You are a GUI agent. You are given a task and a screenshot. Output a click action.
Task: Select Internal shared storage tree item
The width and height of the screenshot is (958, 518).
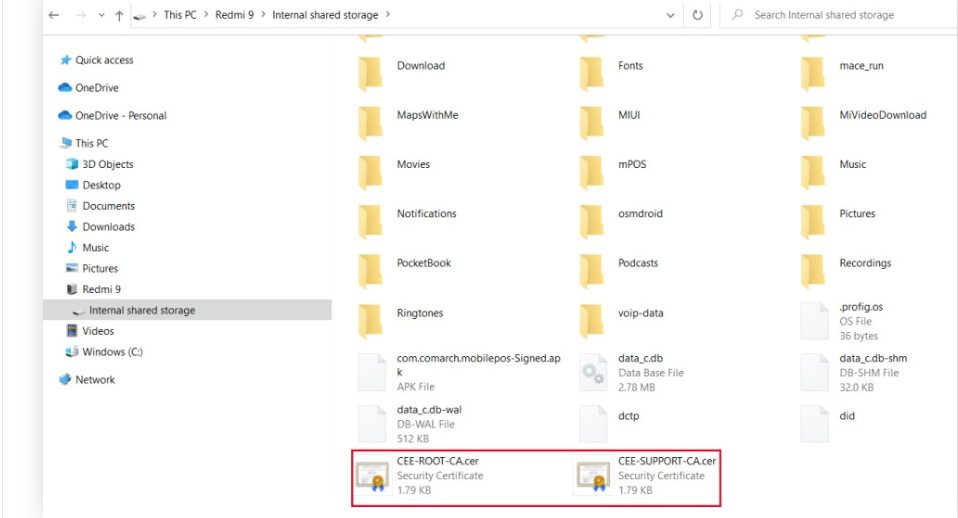click(x=187, y=310)
